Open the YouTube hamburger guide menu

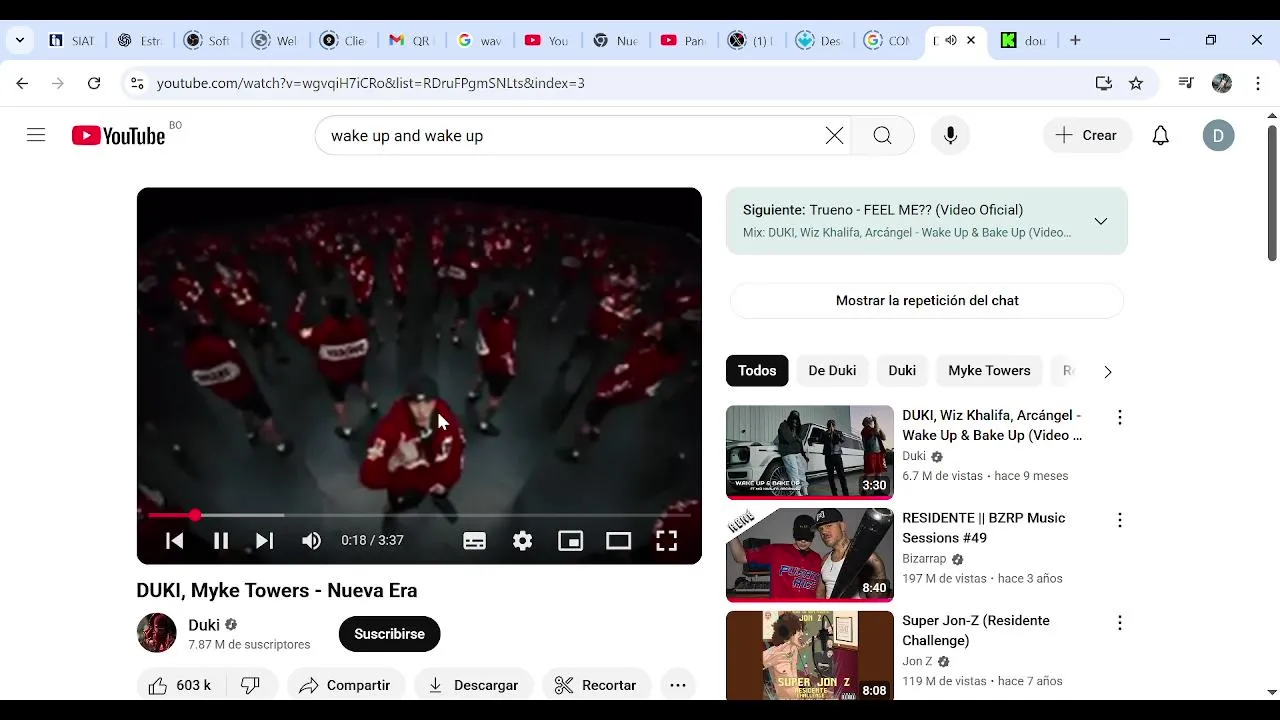click(36, 135)
